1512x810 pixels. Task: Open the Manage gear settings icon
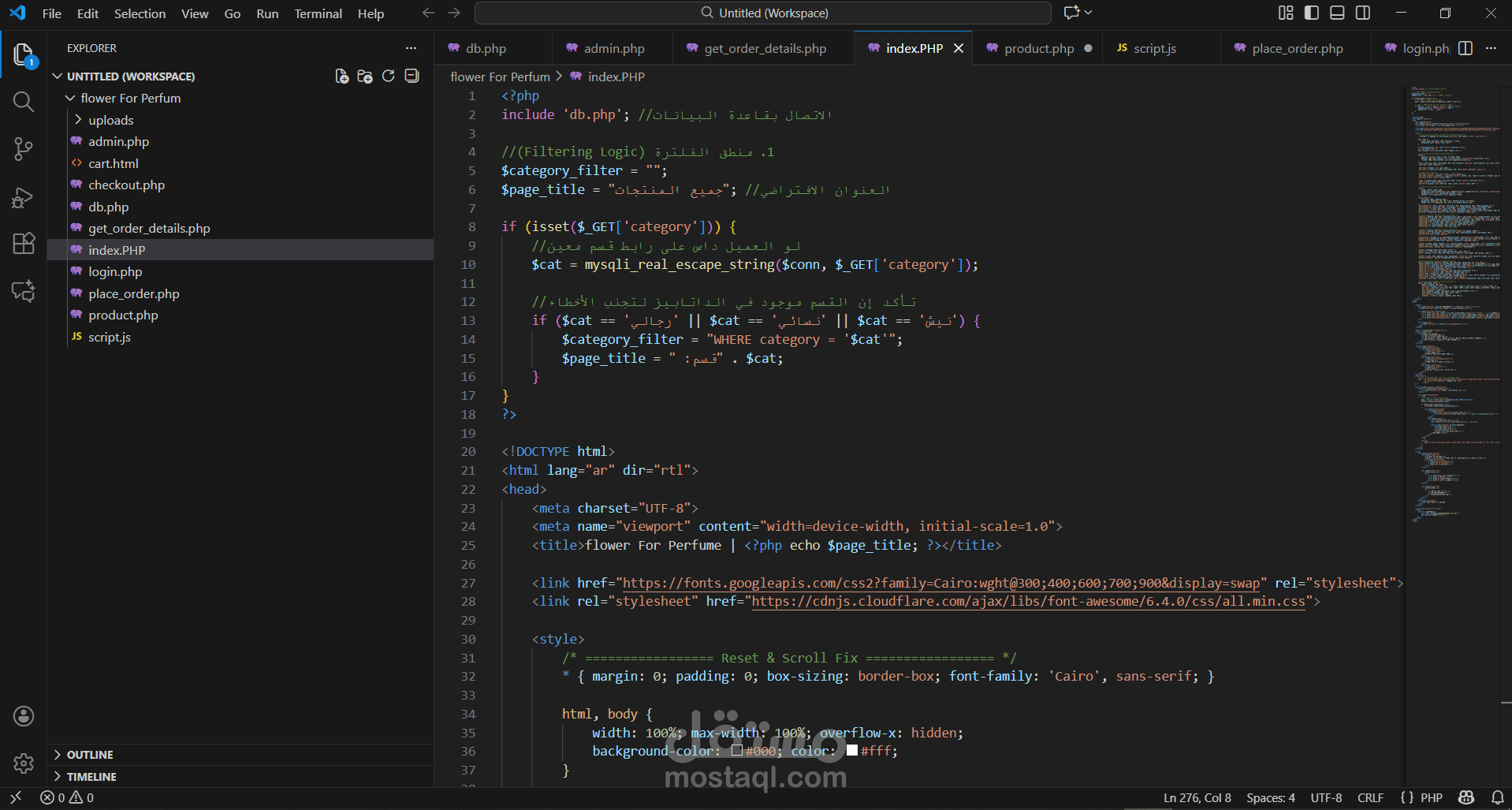pos(24,763)
